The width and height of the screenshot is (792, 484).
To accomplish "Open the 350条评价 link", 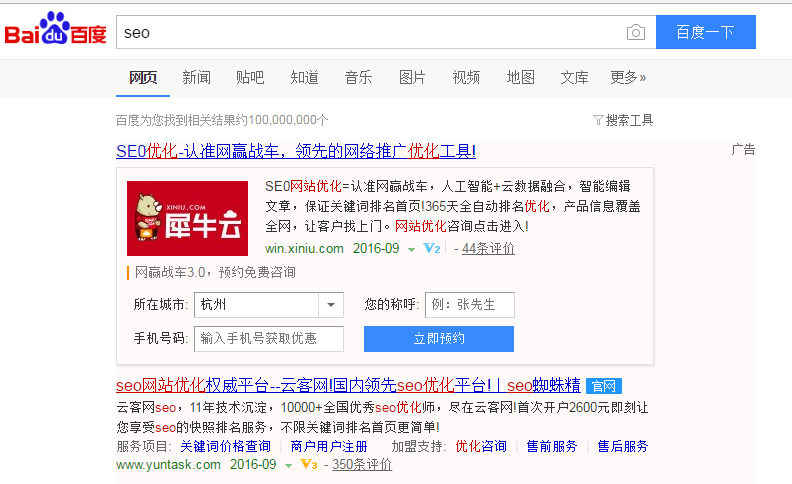I will point(362,464).
